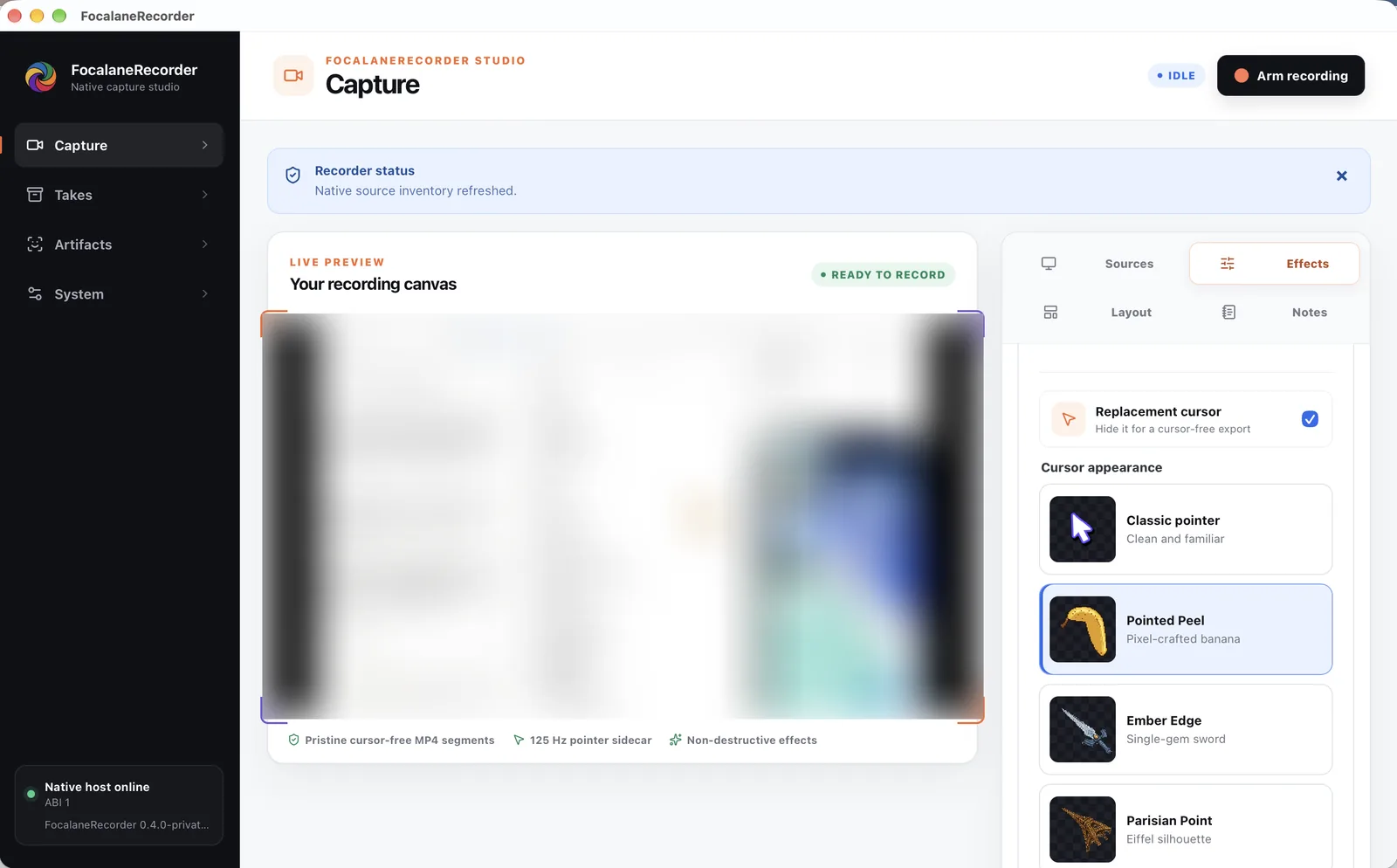Image resolution: width=1397 pixels, height=868 pixels.
Task: Select the Classic pointer cursor option
Action: 1186,529
